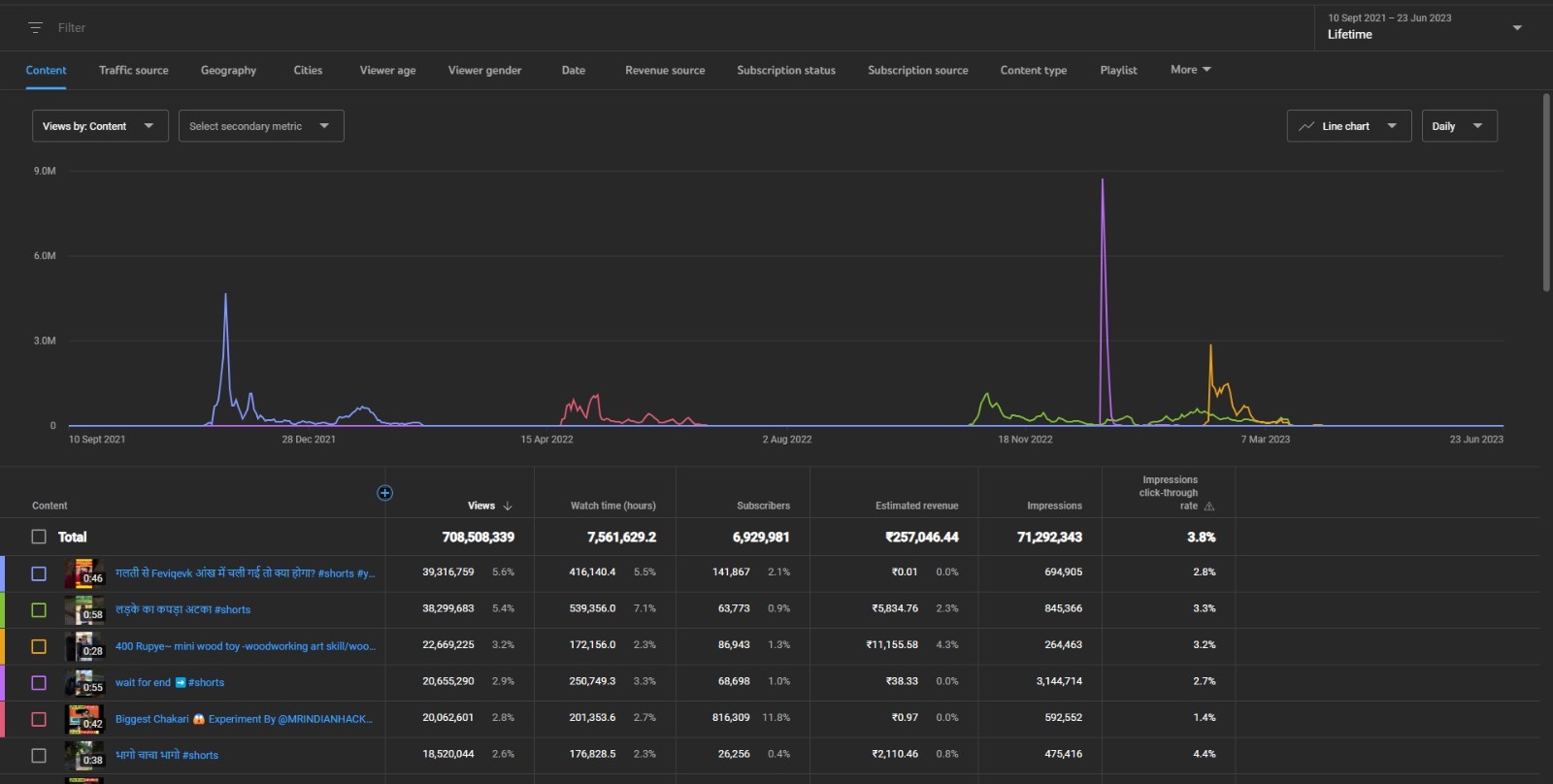Toggle checkbox for the Feviqevk shorts video
The width and height of the screenshot is (1553, 784).
[39, 573]
